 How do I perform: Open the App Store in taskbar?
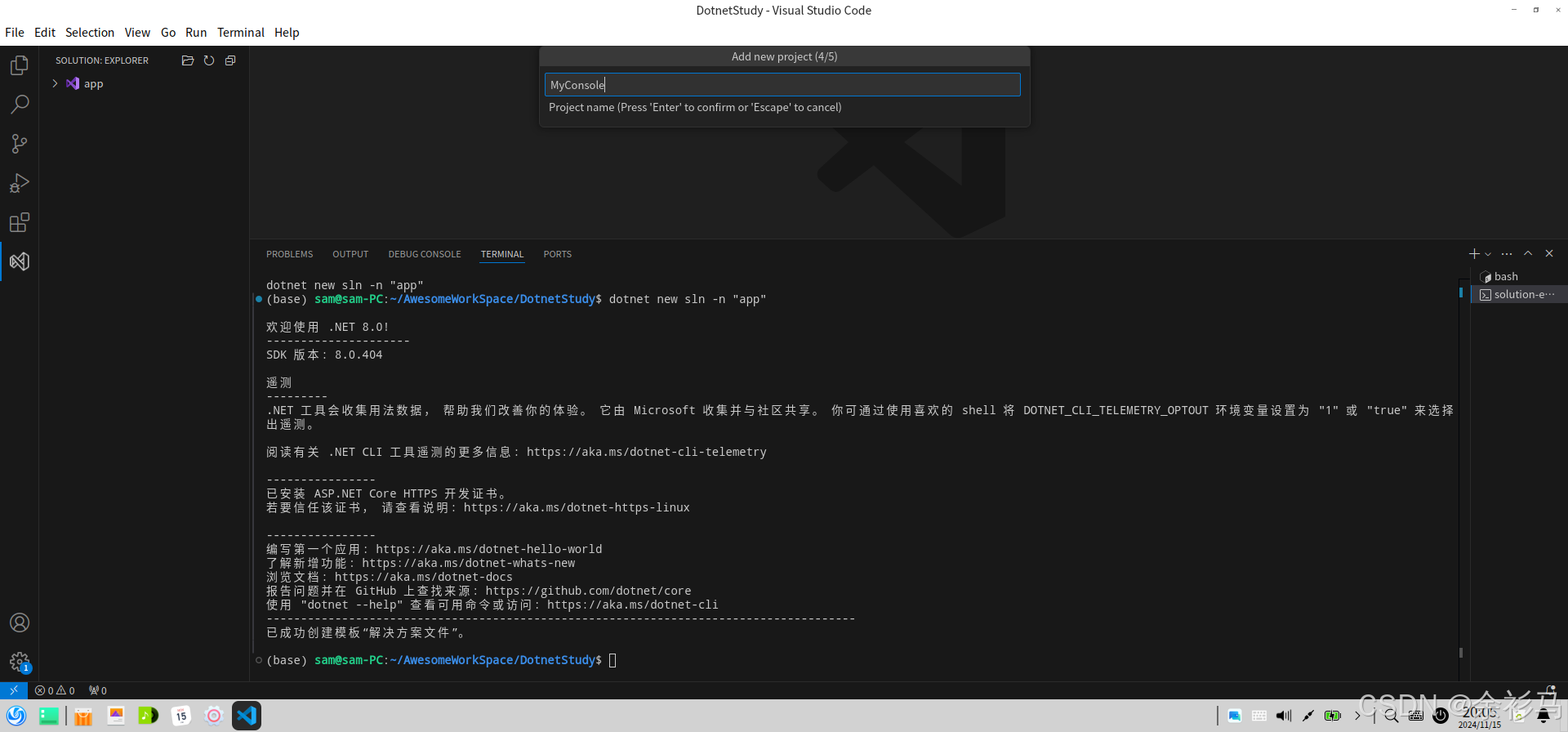(82, 716)
